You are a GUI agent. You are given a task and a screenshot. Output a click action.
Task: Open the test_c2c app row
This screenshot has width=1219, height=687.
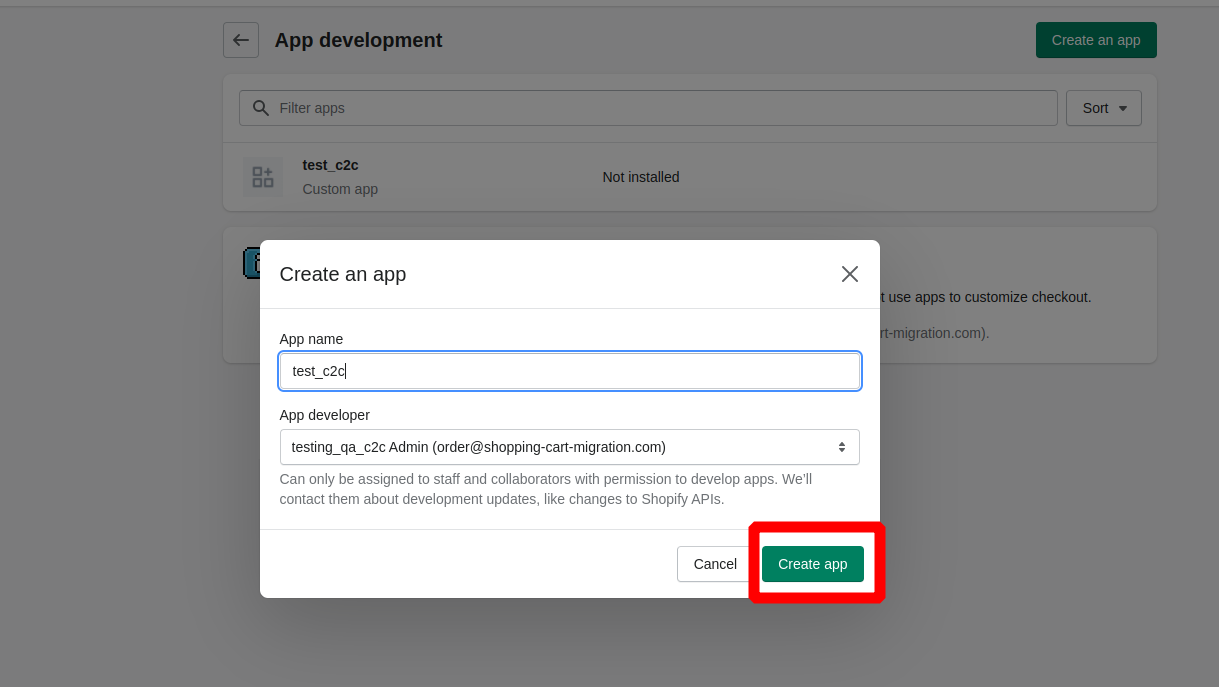690,177
